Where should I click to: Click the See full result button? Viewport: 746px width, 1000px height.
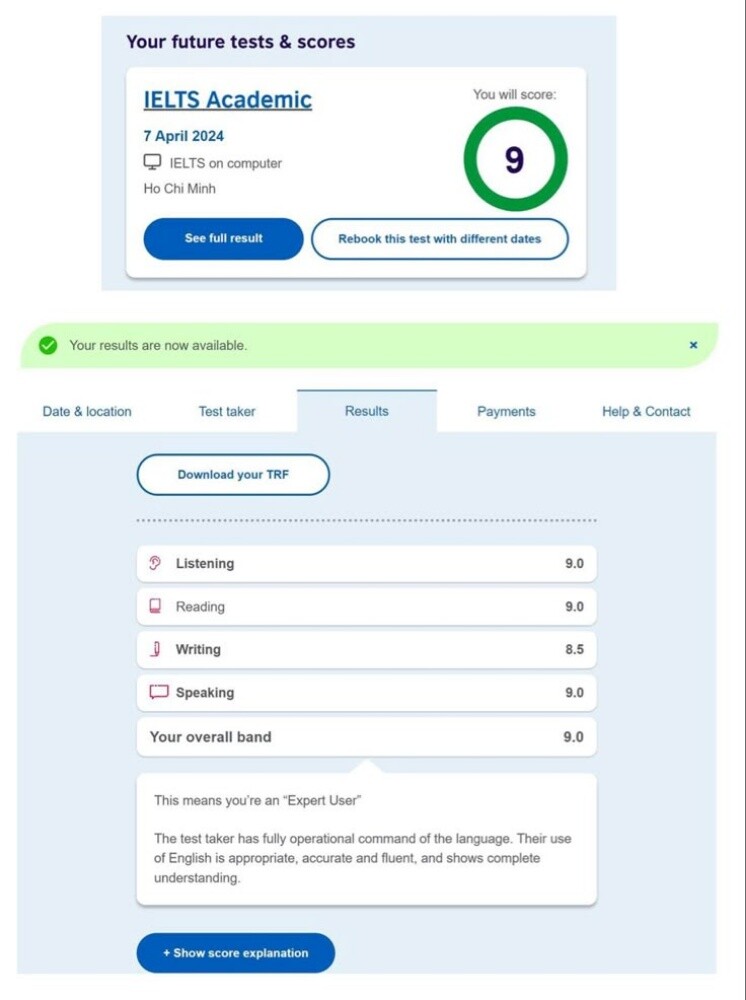point(223,239)
